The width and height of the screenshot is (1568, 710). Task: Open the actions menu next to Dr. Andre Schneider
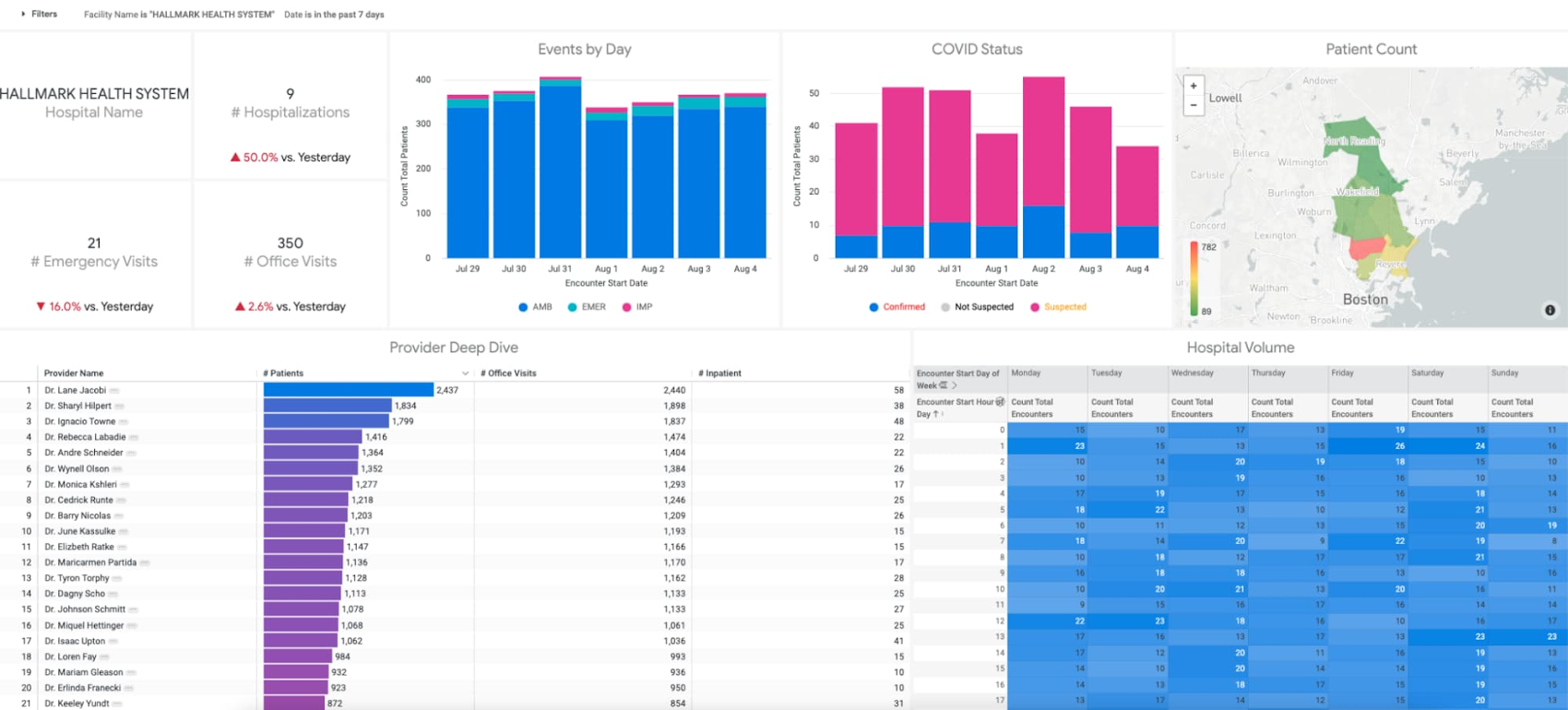131,454
